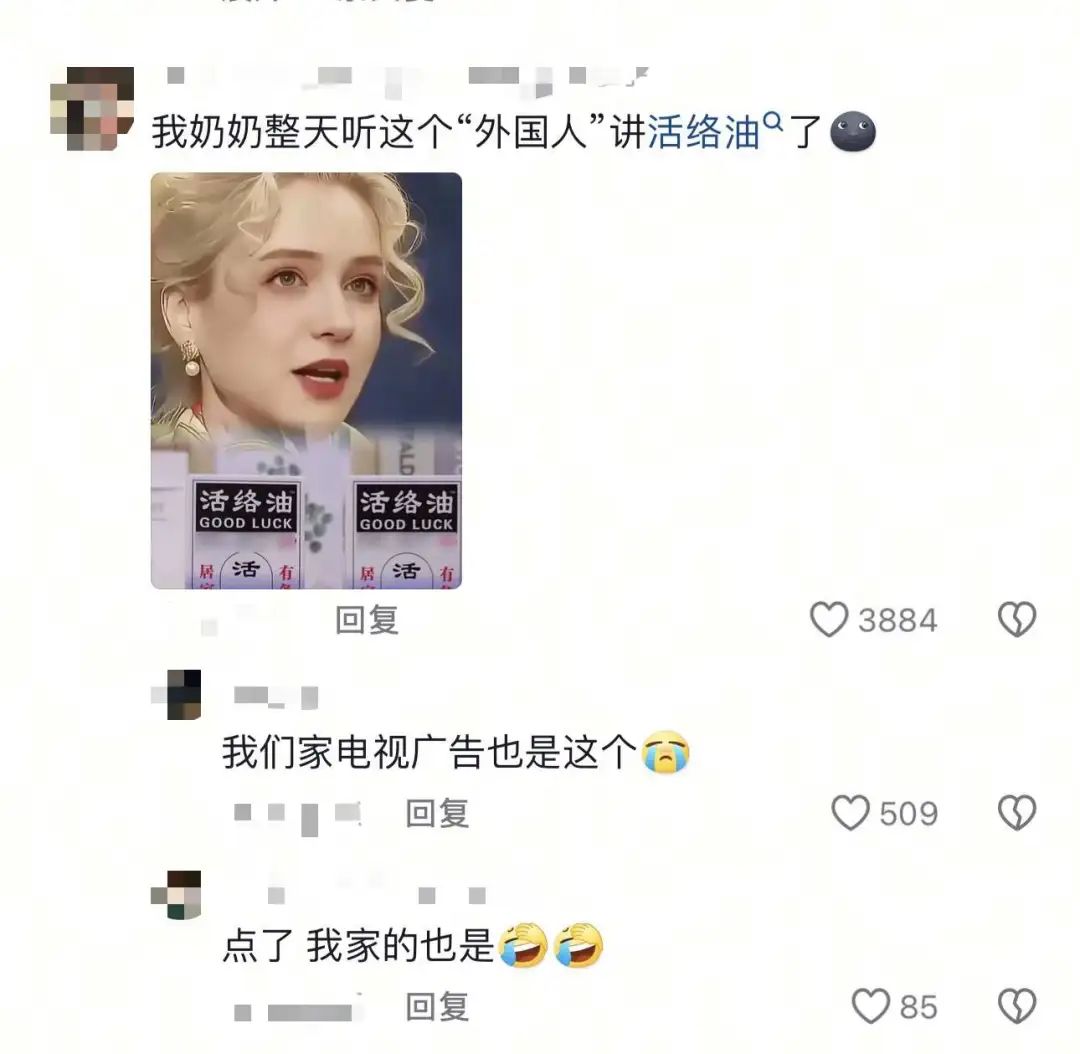This screenshot has height=1054, width=1080.
Task: Tap broken heart on 85-like reply
Action: click(x=1017, y=1006)
